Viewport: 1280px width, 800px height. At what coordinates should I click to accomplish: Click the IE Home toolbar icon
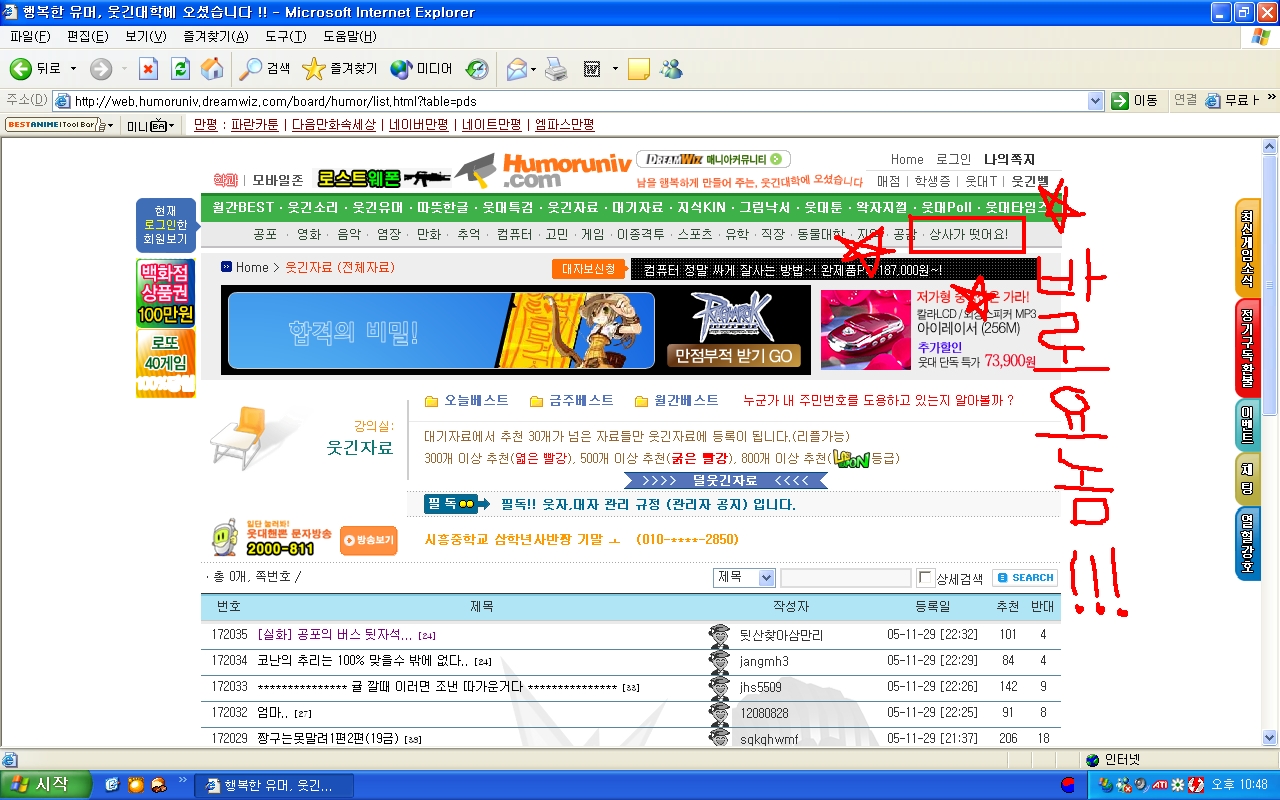tap(212, 68)
